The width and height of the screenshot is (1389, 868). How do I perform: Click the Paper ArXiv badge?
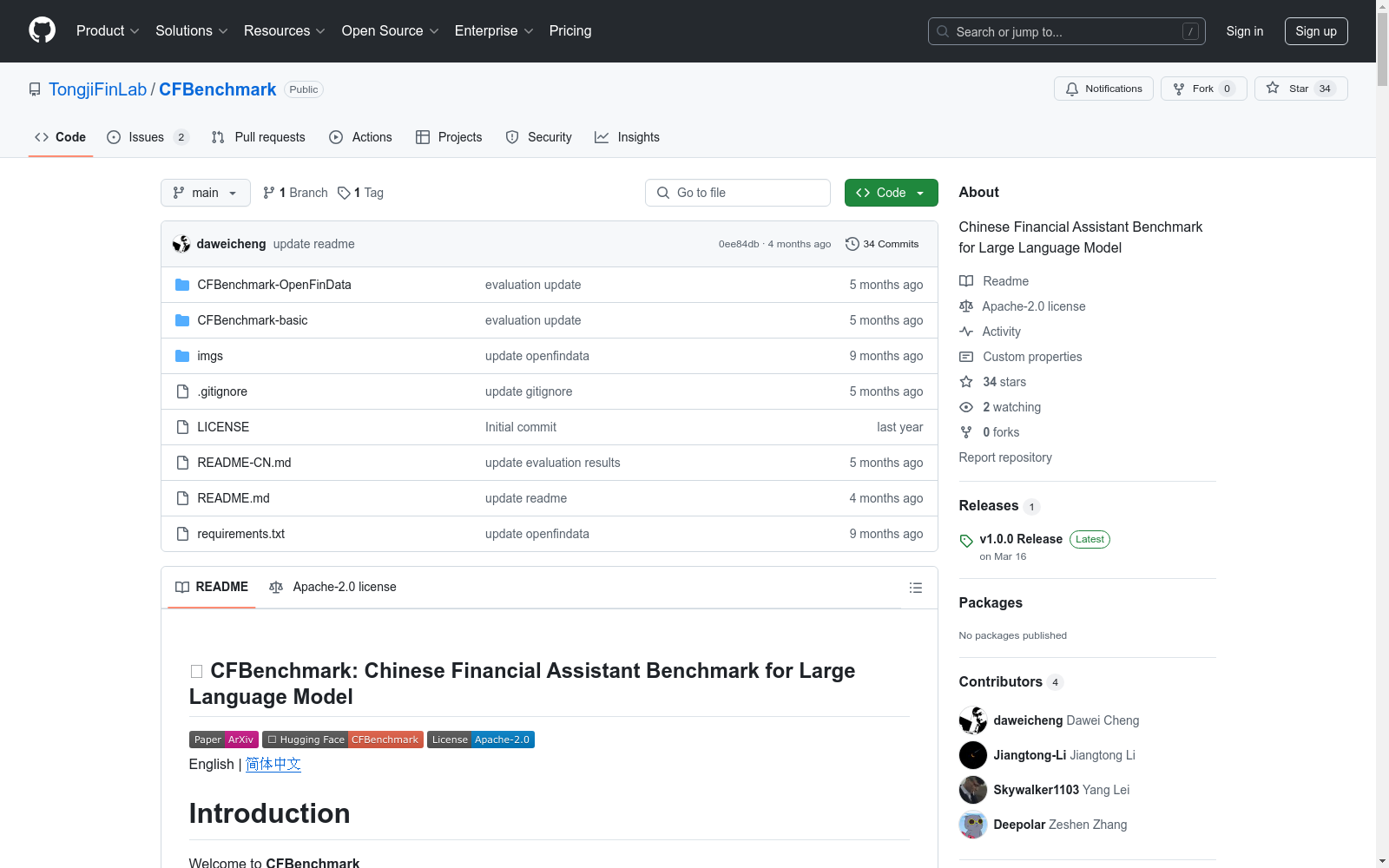(x=224, y=740)
